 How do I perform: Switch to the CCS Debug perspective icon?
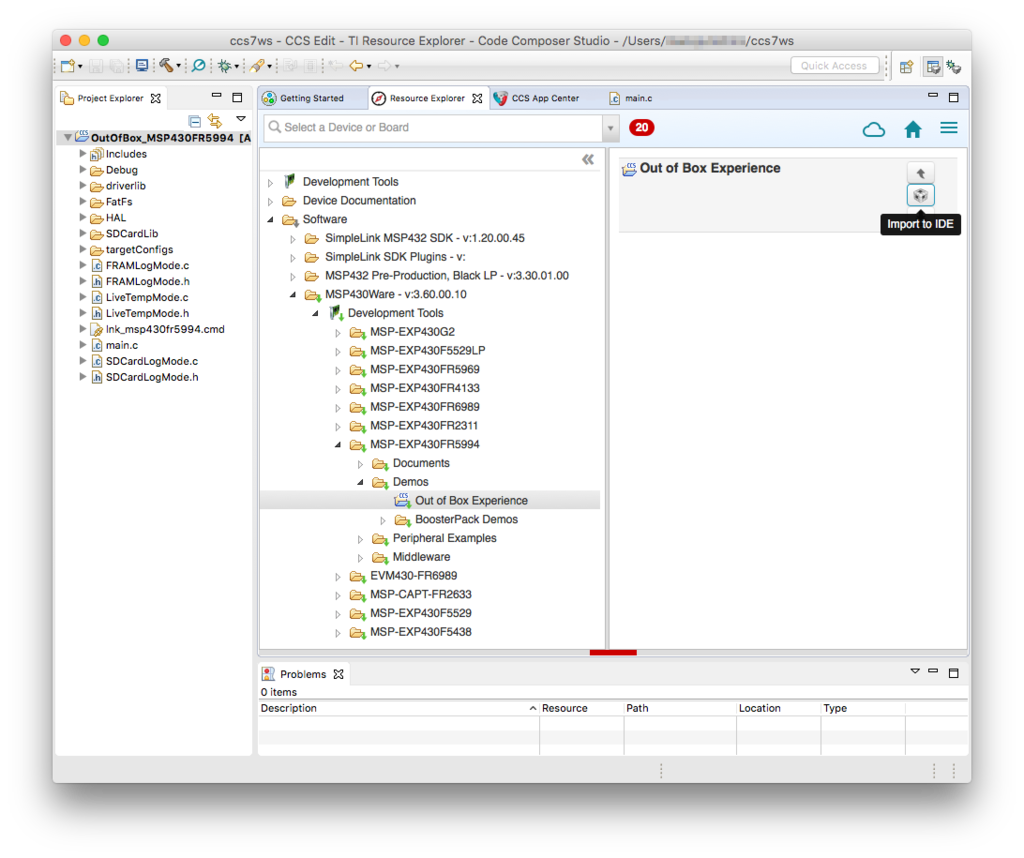coord(953,67)
